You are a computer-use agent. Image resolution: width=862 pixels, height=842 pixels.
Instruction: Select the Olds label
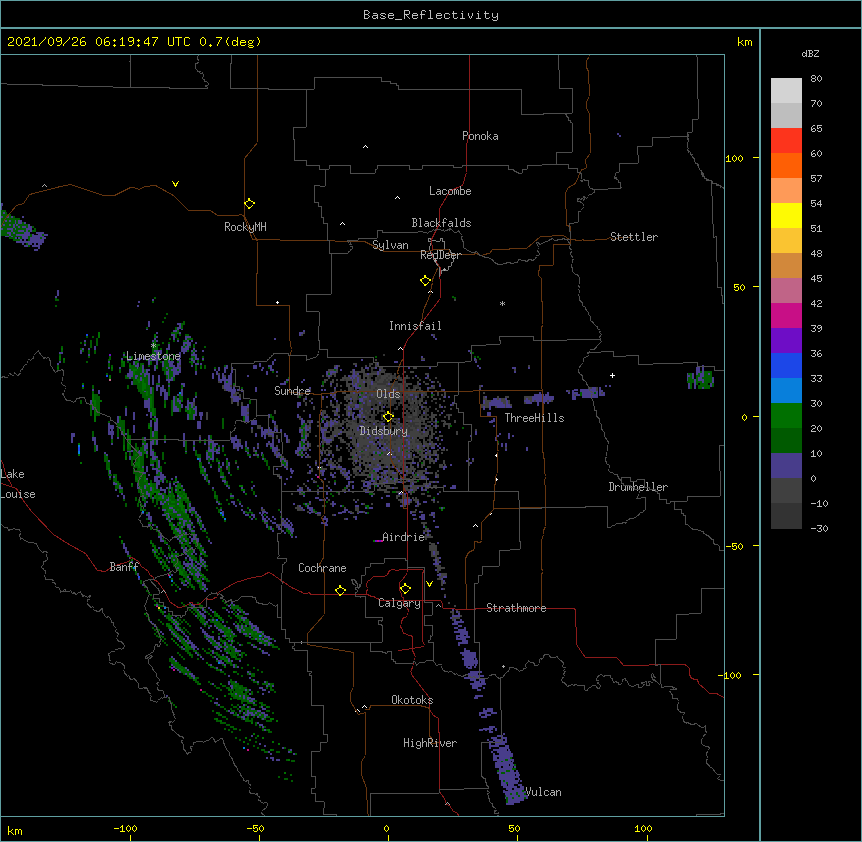point(388,394)
